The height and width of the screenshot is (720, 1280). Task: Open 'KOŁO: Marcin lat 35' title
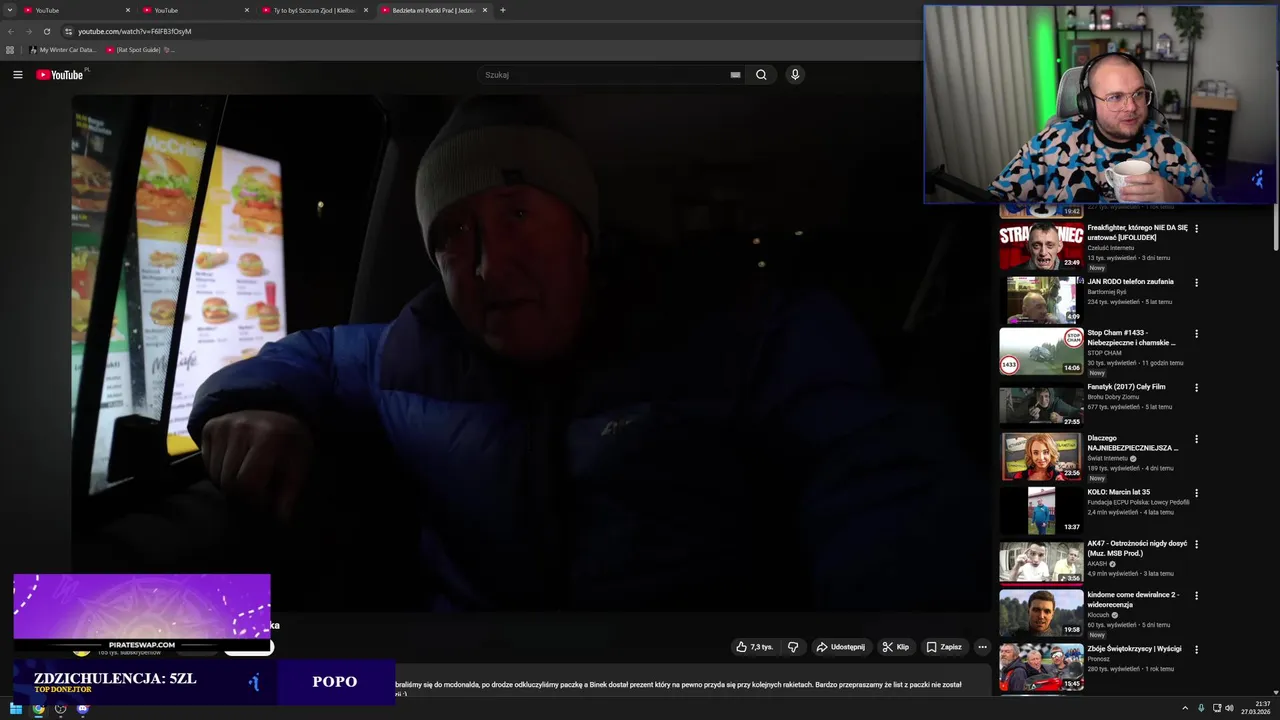[x=1119, y=492]
